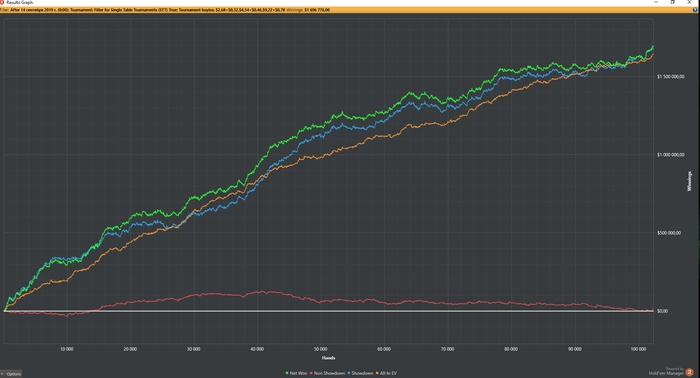Click the Results Graph app icon

[x=2, y=2]
